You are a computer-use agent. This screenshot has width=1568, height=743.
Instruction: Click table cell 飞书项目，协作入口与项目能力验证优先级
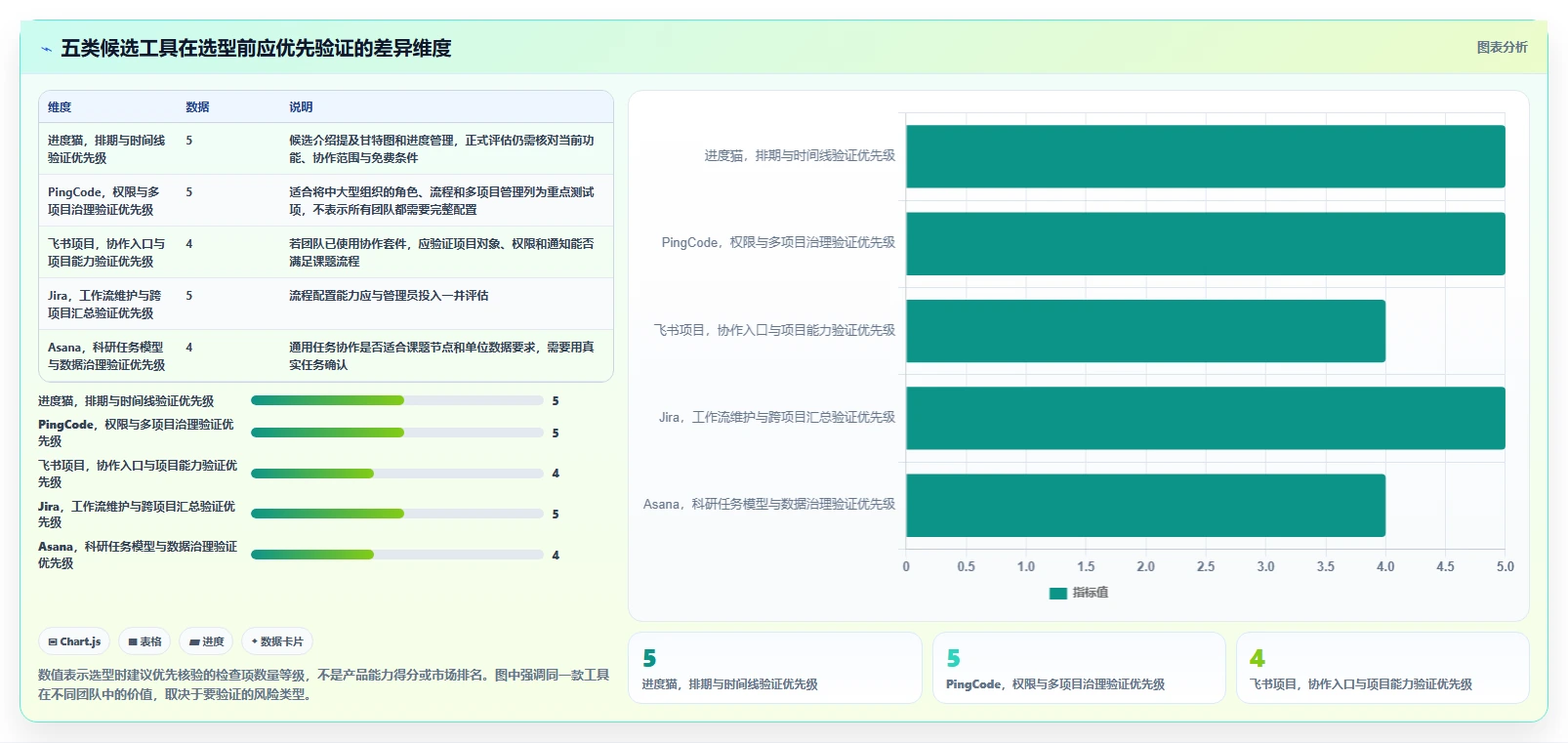tap(107, 253)
